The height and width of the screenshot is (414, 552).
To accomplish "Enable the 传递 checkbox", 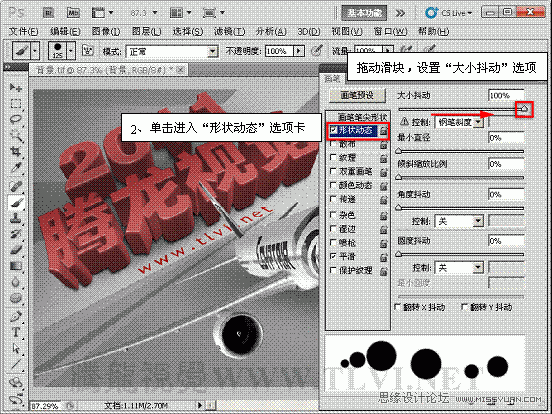I will pyautogui.click(x=333, y=199).
